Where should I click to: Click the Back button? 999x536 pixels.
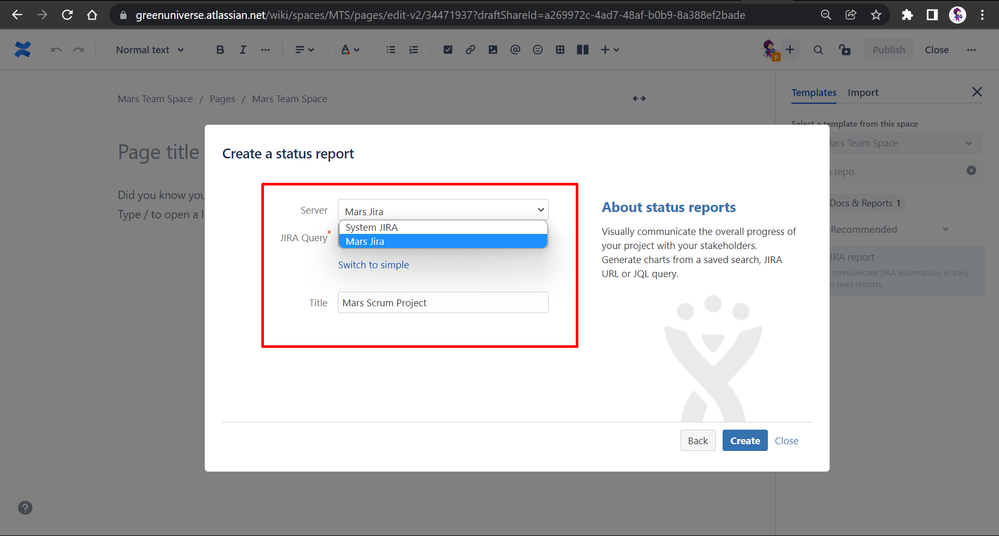(x=698, y=440)
